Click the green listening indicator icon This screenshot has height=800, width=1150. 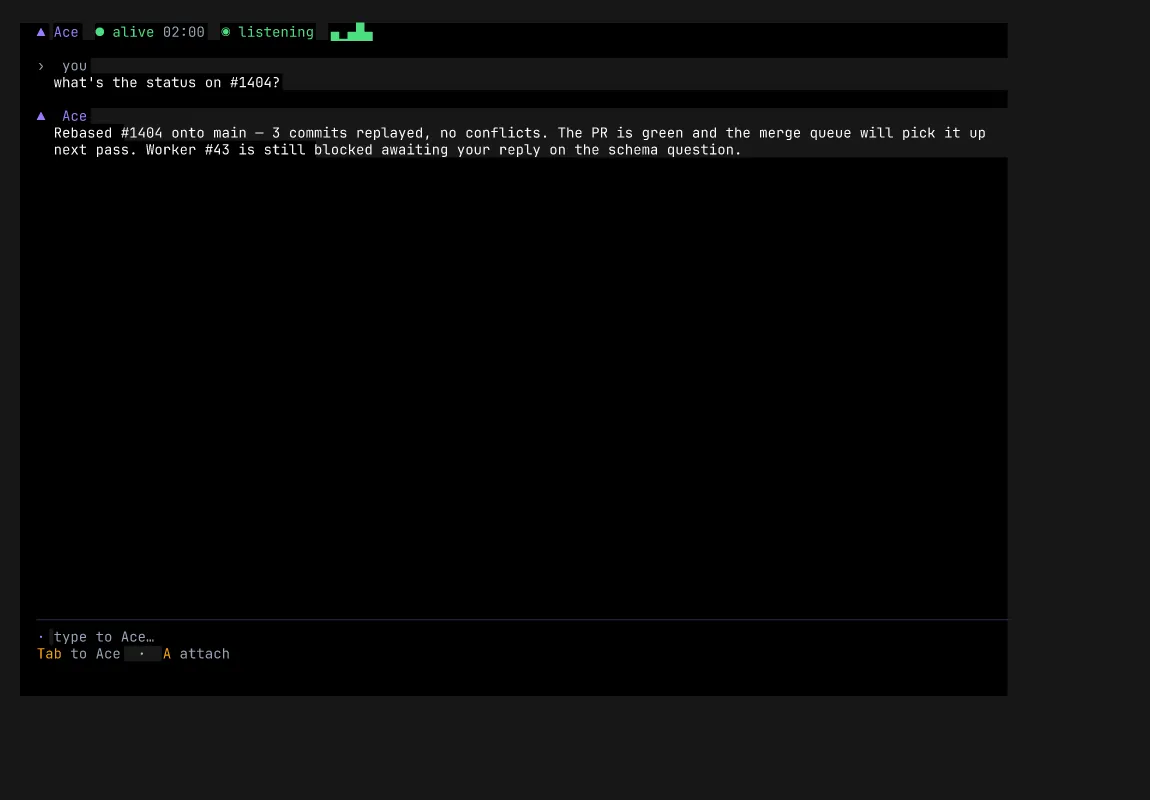coord(226,32)
